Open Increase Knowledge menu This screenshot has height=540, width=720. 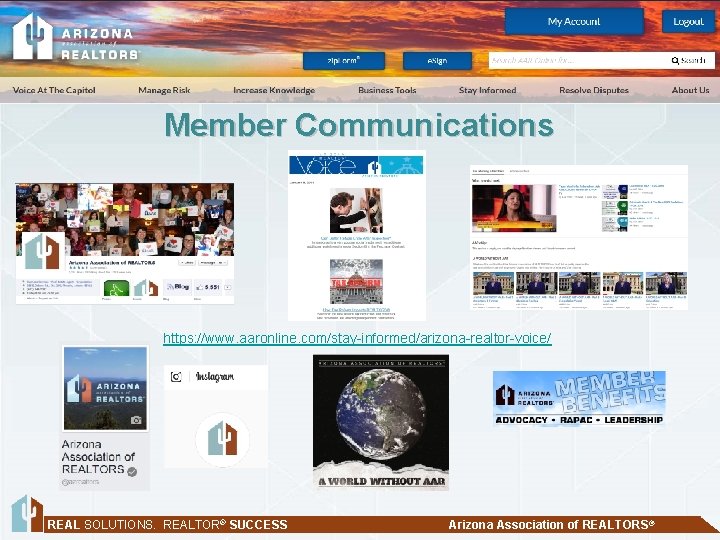click(x=274, y=90)
